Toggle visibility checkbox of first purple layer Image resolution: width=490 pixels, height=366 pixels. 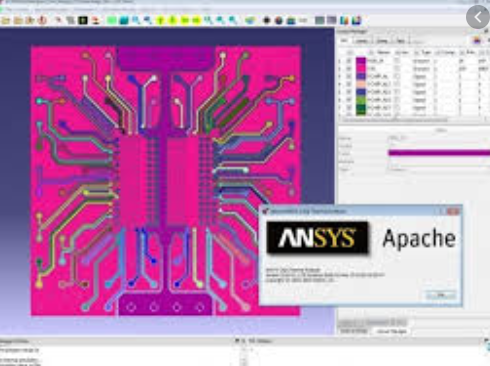point(349,61)
